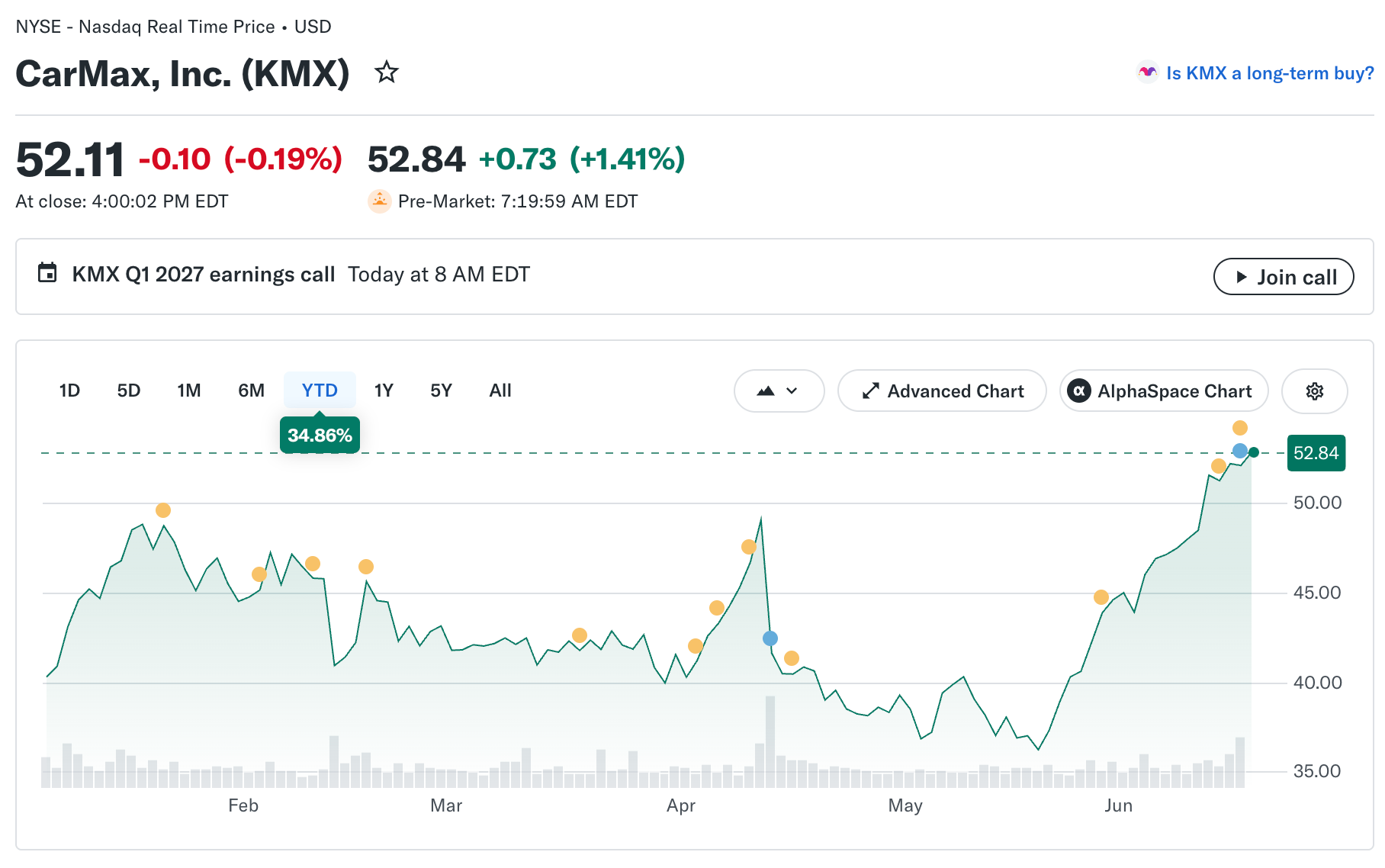
Task: Join the KMX earnings call
Action: [x=1284, y=277]
